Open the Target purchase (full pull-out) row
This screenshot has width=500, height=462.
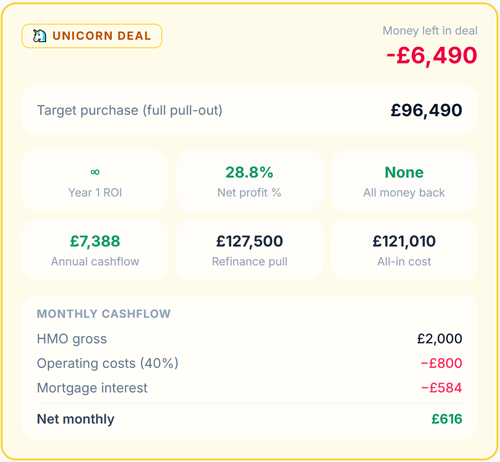pyautogui.click(x=250, y=110)
